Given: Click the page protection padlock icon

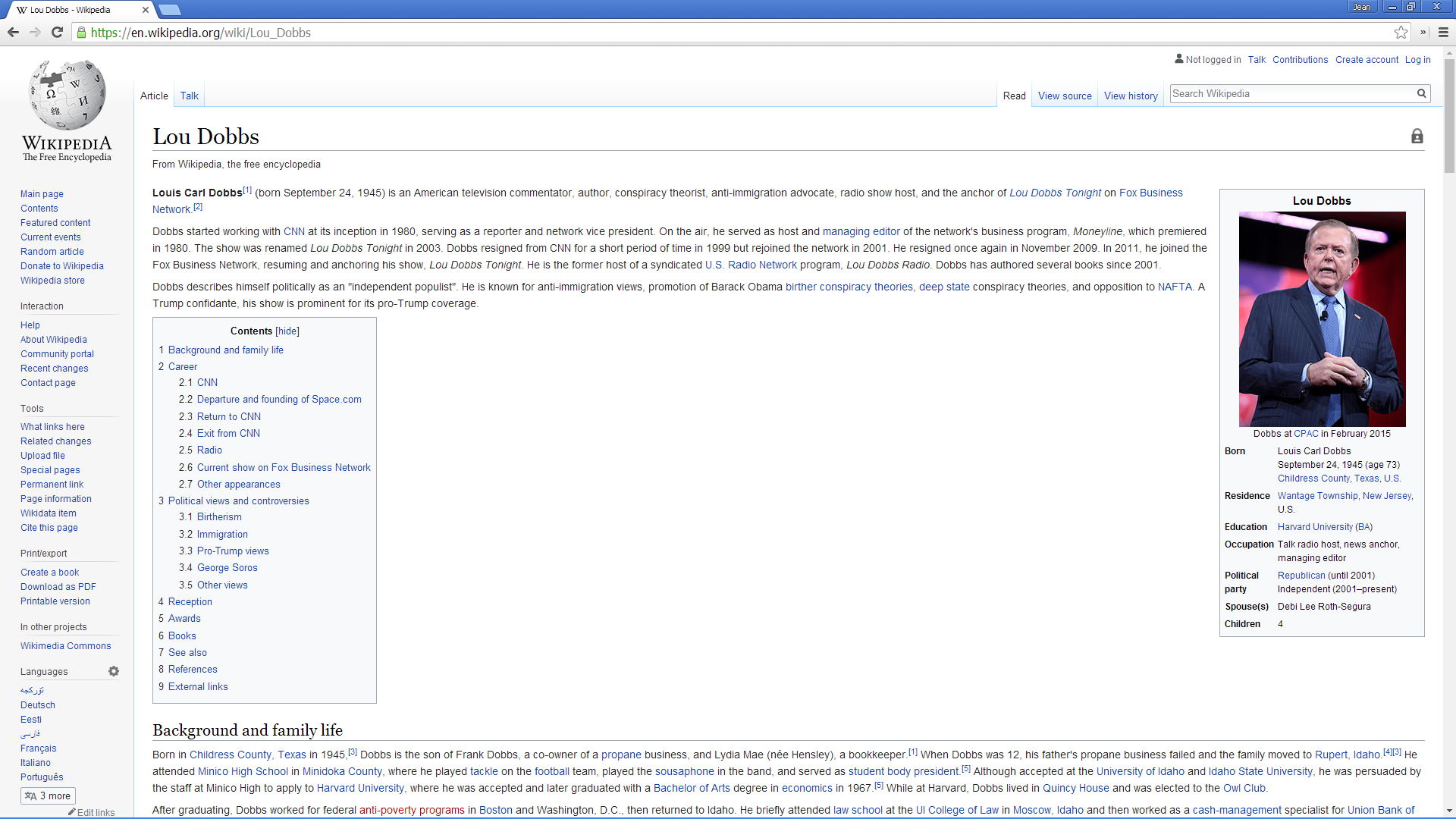Looking at the screenshot, I should pyautogui.click(x=1417, y=136).
